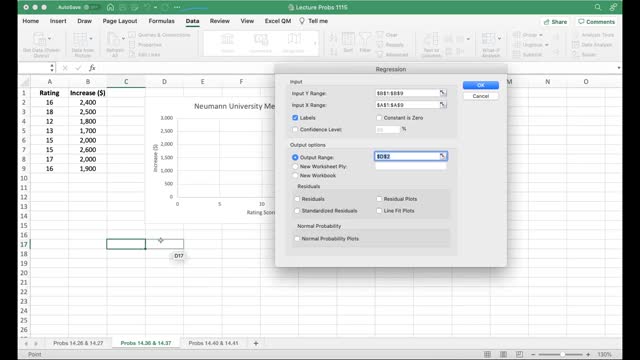Image resolution: width=640 pixels, height=360 pixels.
Task: Click the search magnifier in title bar
Action: pos(598,7)
